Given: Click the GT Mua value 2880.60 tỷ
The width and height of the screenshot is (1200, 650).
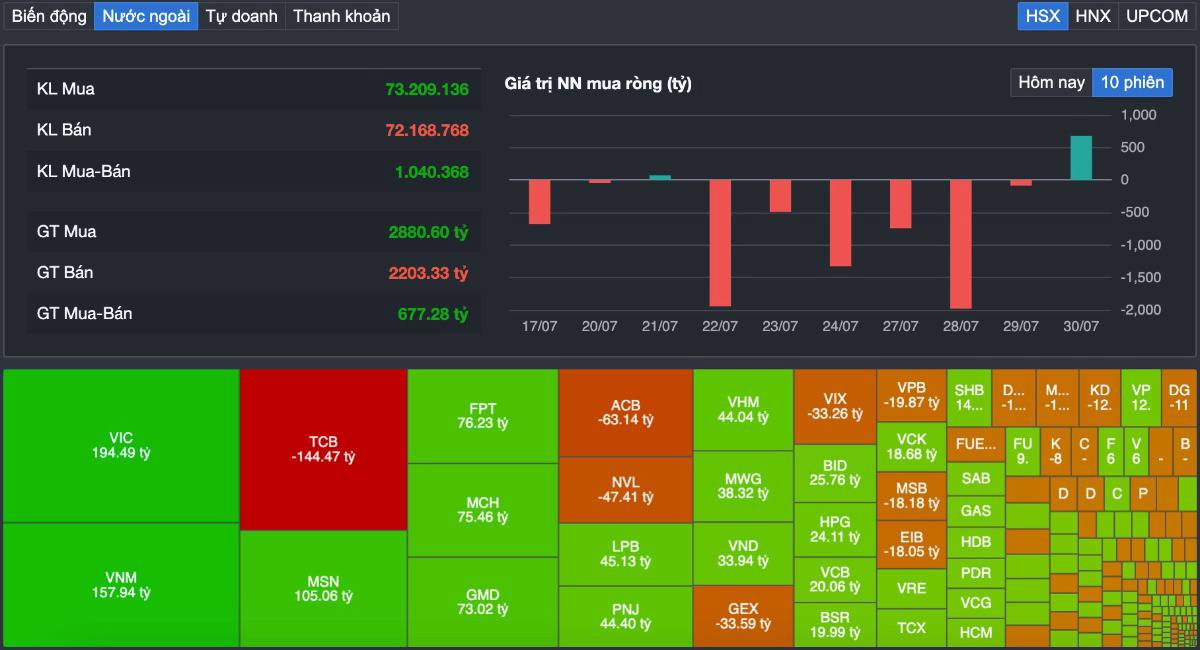Looking at the screenshot, I should 429,232.
